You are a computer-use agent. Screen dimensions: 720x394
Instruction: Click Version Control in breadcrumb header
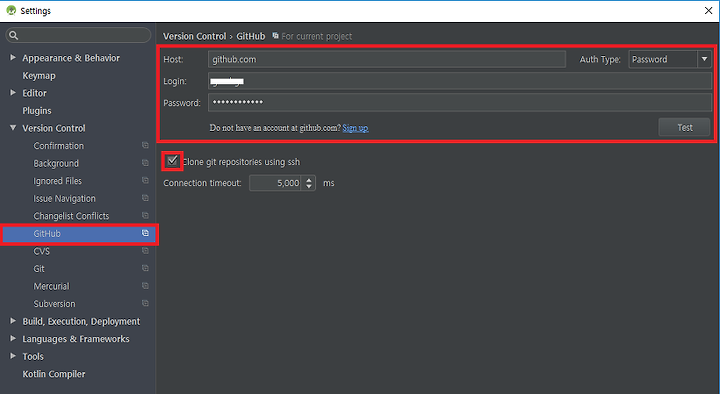[x=195, y=36]
